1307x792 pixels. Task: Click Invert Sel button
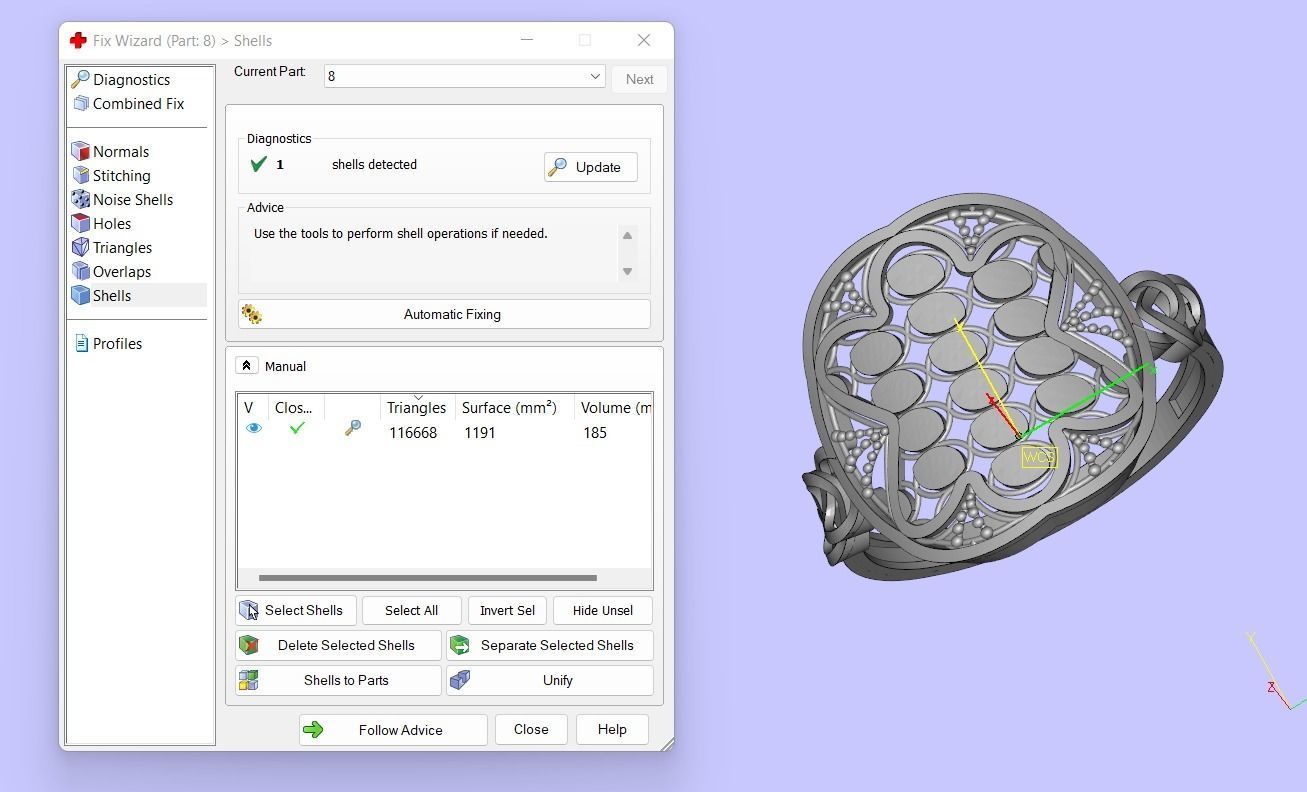tap(507, 611)
